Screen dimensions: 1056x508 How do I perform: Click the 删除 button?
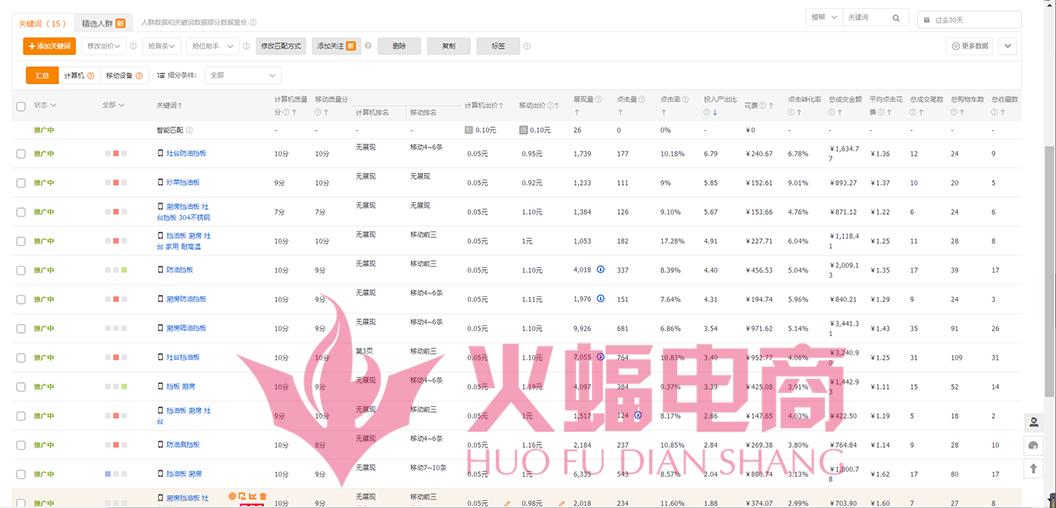(399, 46)
